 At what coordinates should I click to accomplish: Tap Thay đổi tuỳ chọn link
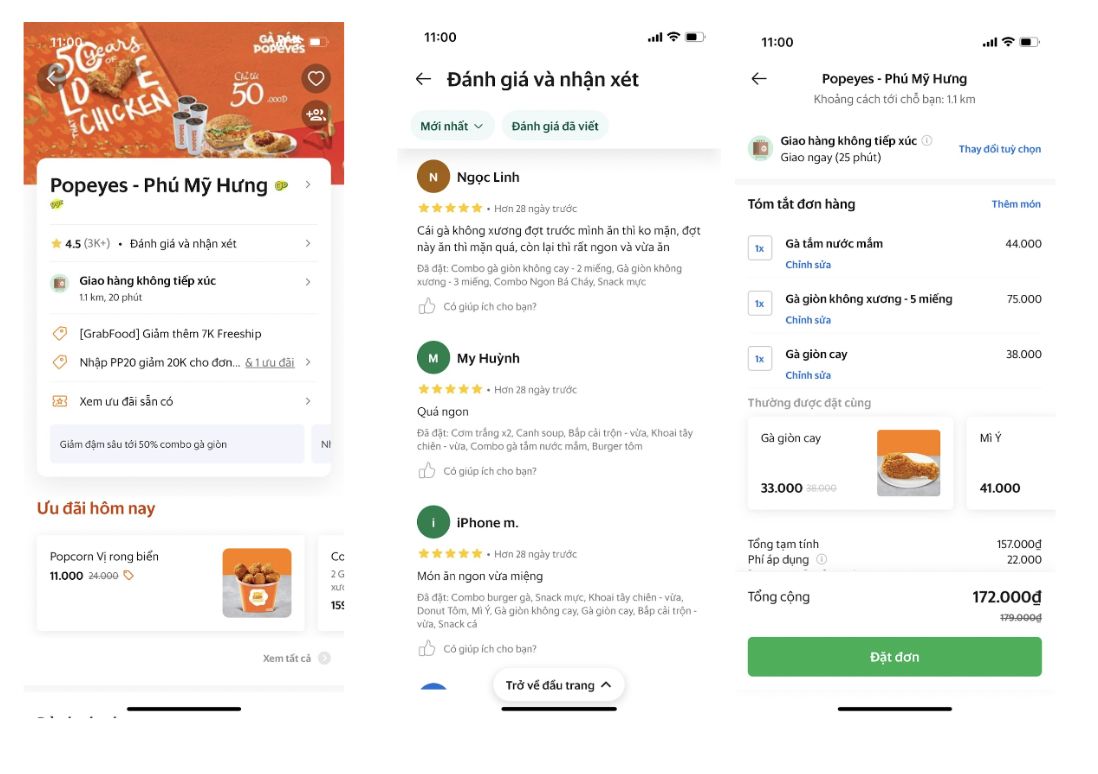[999, 148]
